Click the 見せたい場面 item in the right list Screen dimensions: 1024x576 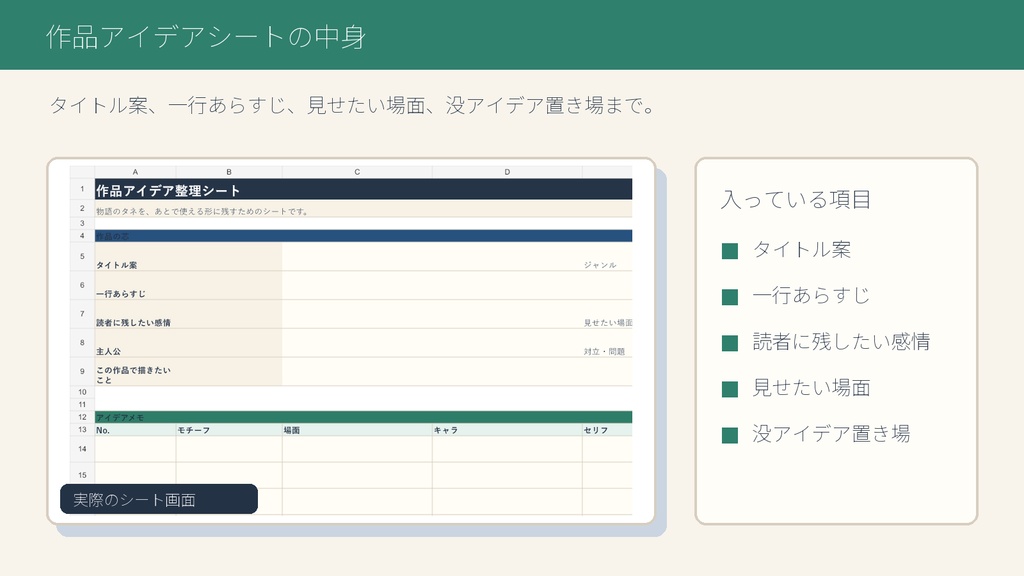811,387
